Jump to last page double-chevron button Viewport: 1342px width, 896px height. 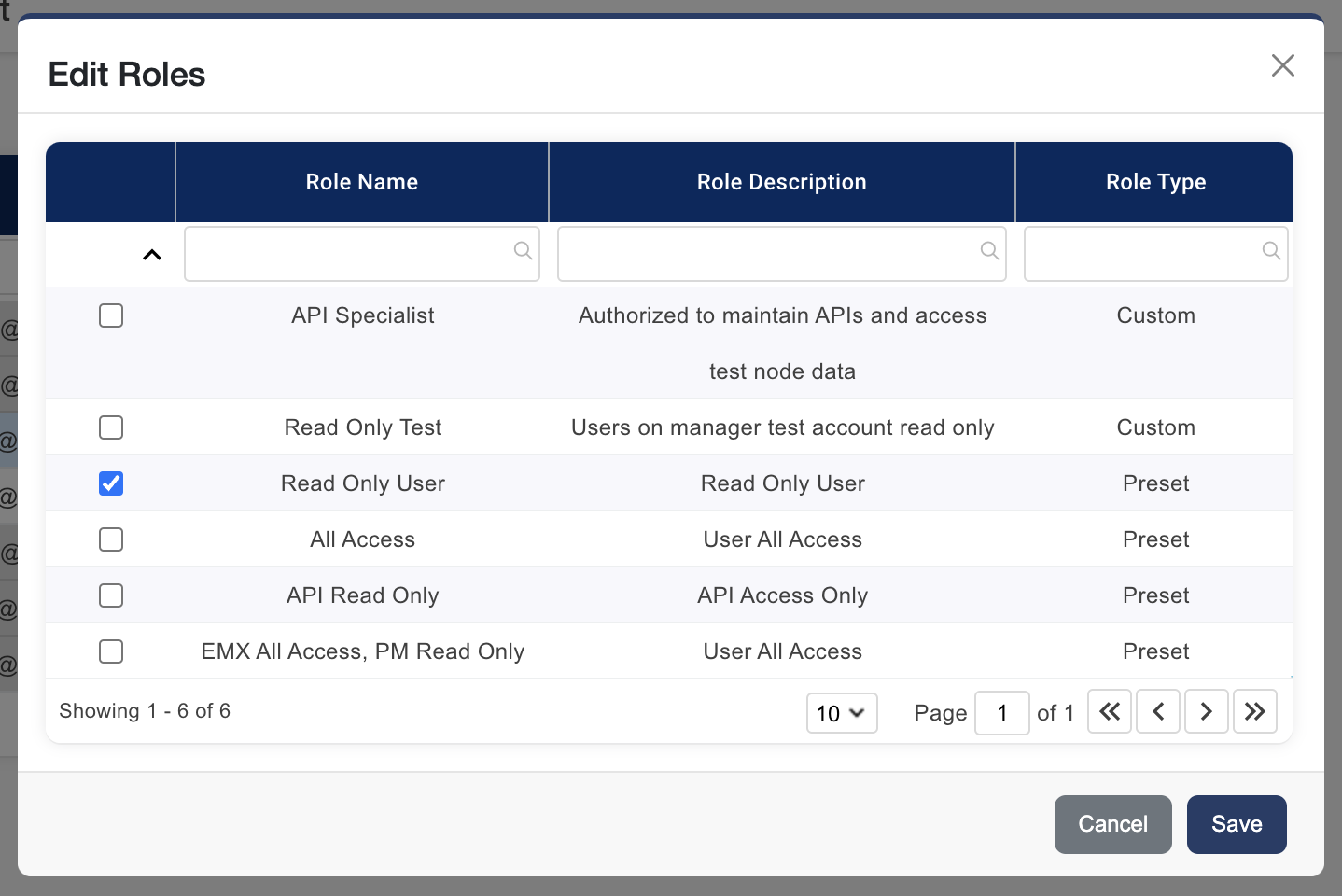coord(1254,712)
